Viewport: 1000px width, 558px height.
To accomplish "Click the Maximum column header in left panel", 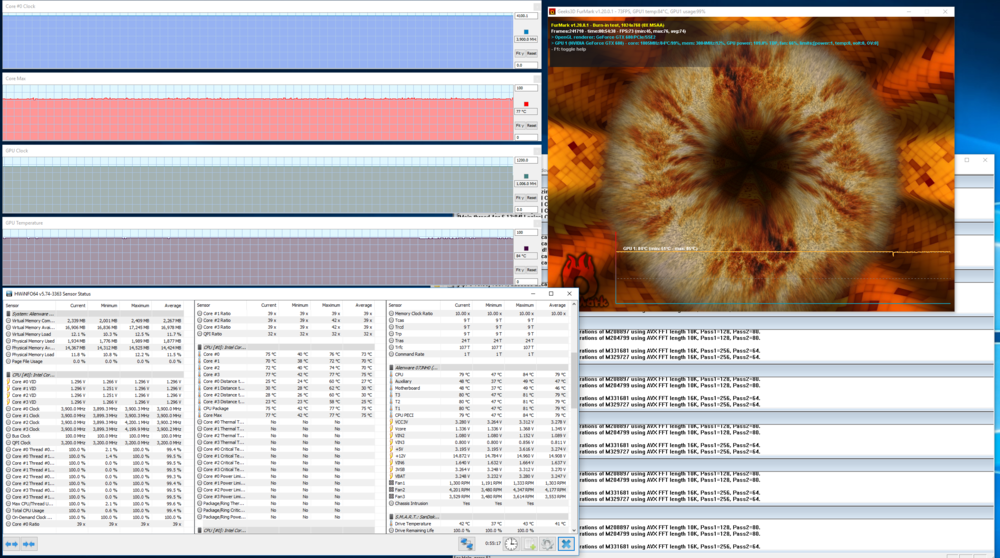I will click(140, 305).
